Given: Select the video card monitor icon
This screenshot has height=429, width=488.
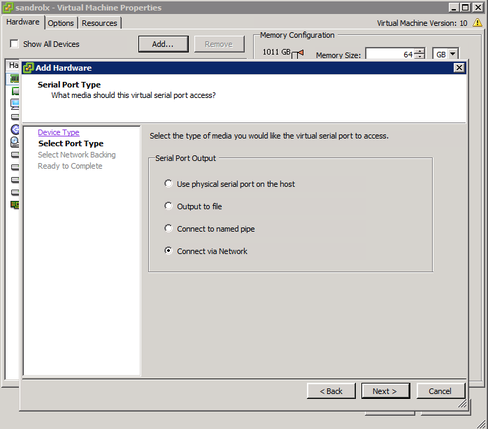Looking at the screenshot, I should (15, 104).
